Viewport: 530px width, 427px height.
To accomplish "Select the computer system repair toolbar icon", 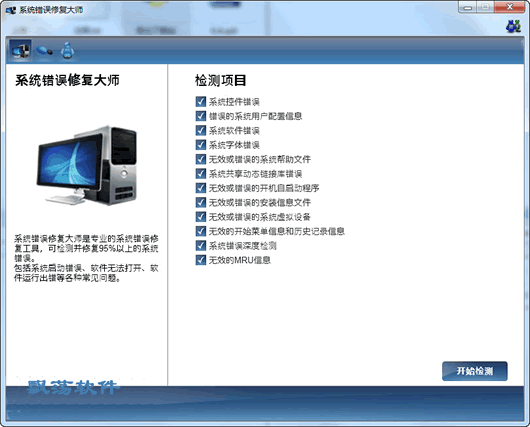I will (20, 51).
